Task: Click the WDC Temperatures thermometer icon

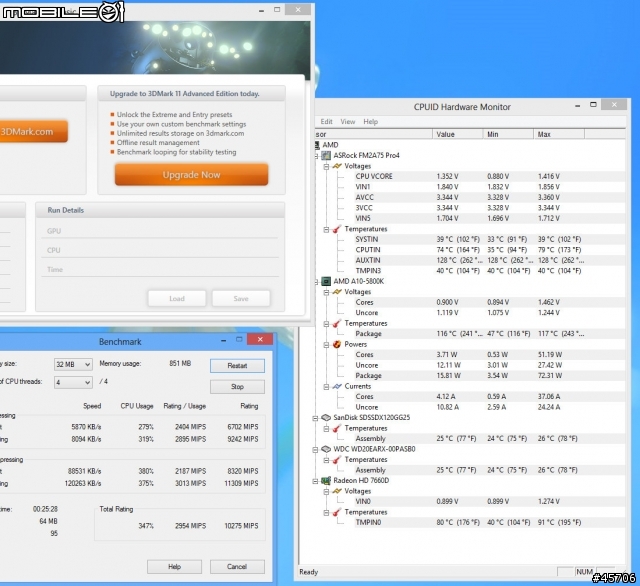Action: pos(337,459)
